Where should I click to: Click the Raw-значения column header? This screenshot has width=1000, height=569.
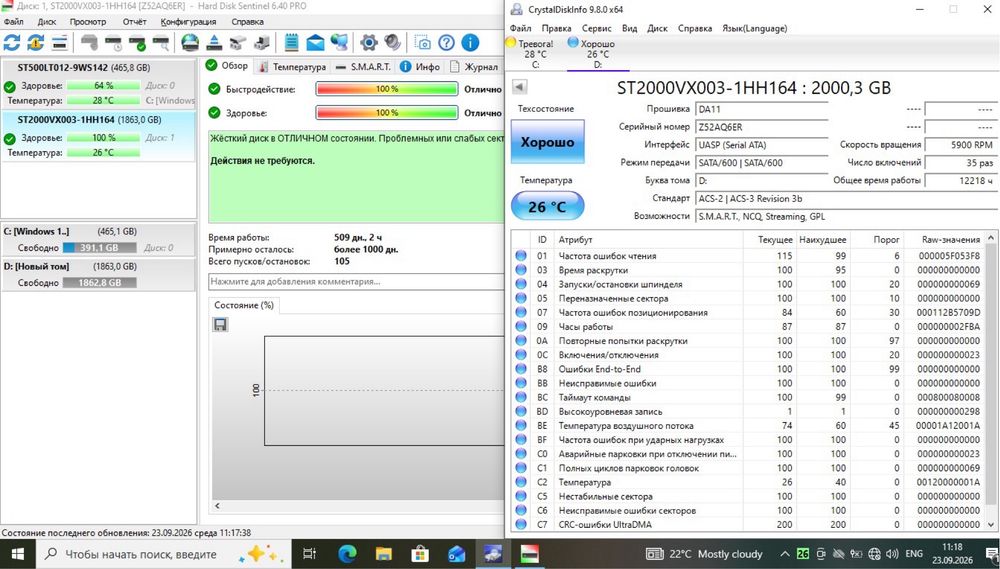point(945,239)
